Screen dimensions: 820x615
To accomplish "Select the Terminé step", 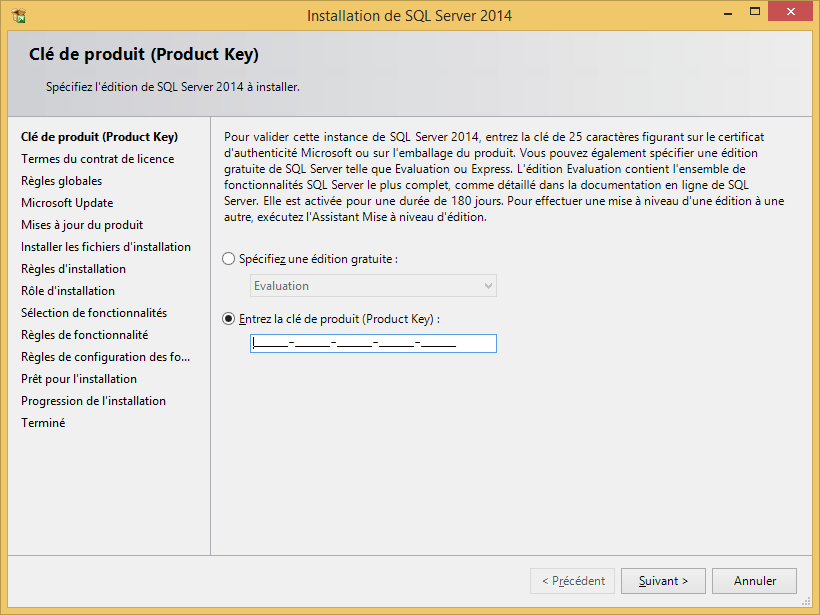I will (x=43, y=423).
